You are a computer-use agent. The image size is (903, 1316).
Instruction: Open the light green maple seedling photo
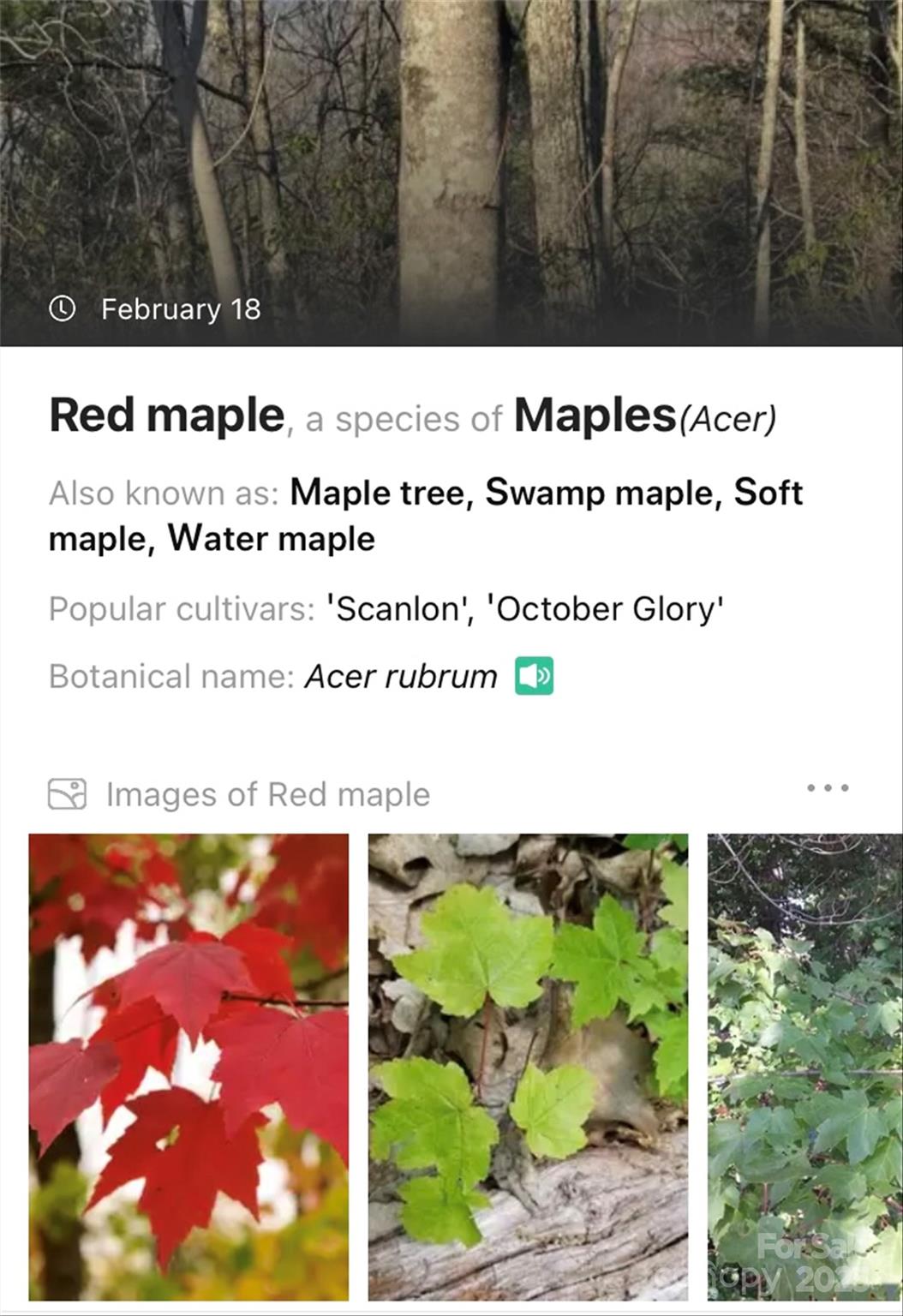[528, 1066]
